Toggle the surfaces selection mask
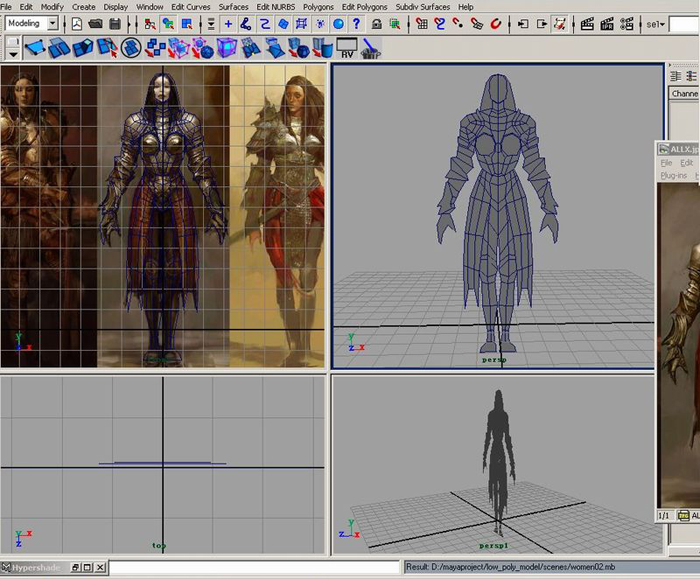Image resolution: width=700 pixels, height=579 pixels. (x=283, y=24)
